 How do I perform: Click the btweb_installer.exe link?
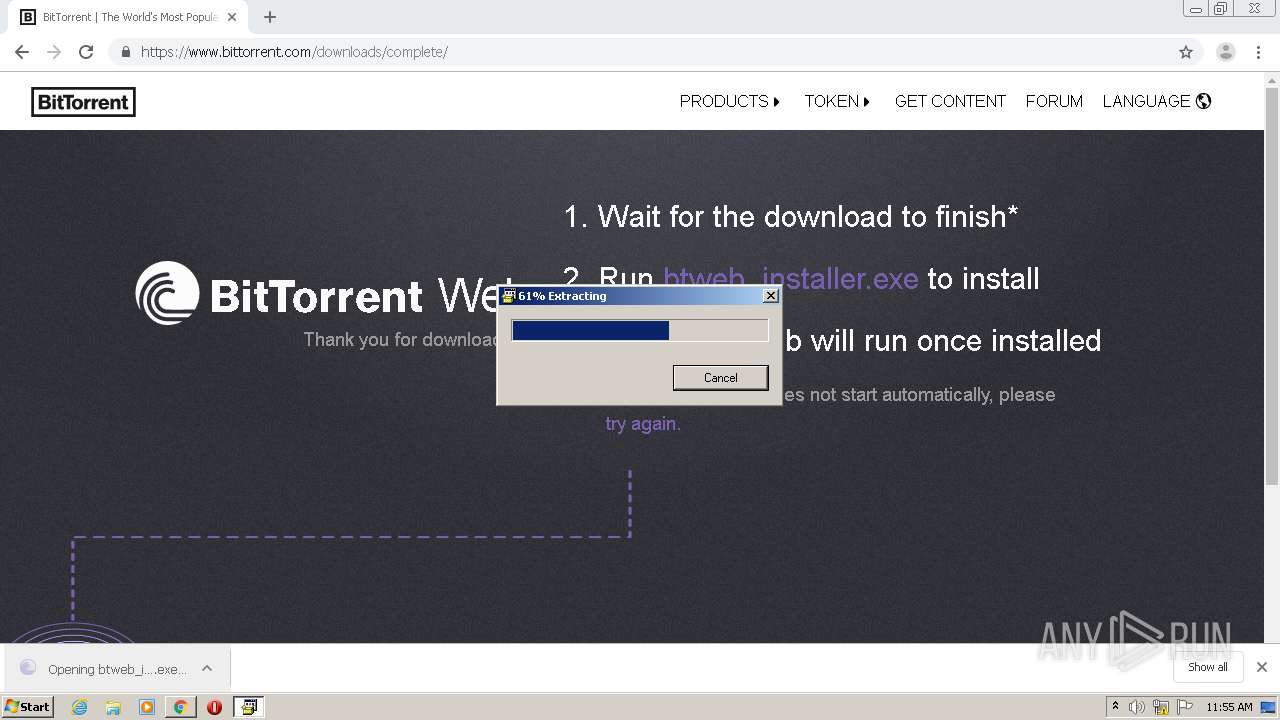pyautogui.click(x=791, y=278)
